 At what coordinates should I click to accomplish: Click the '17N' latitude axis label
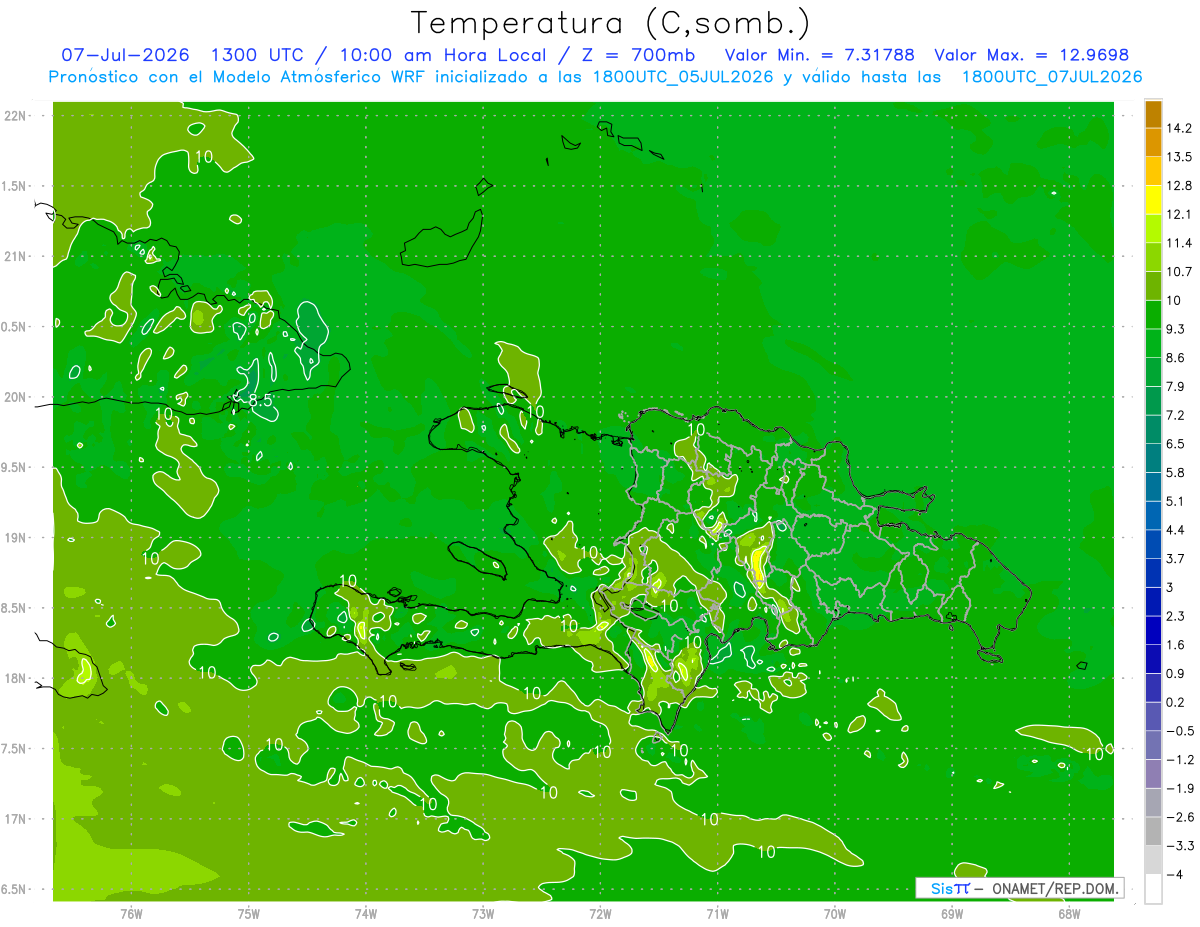coord(15,820)
